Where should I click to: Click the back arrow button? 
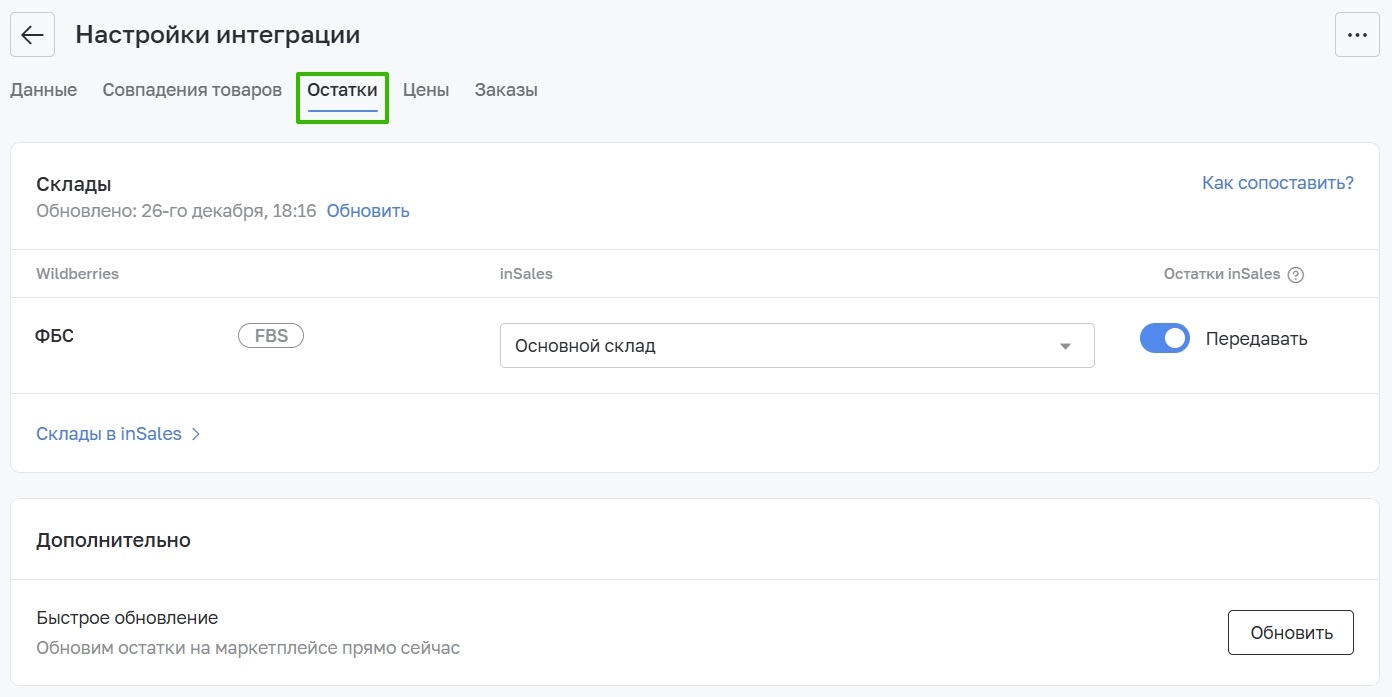[x=32, y=35]
